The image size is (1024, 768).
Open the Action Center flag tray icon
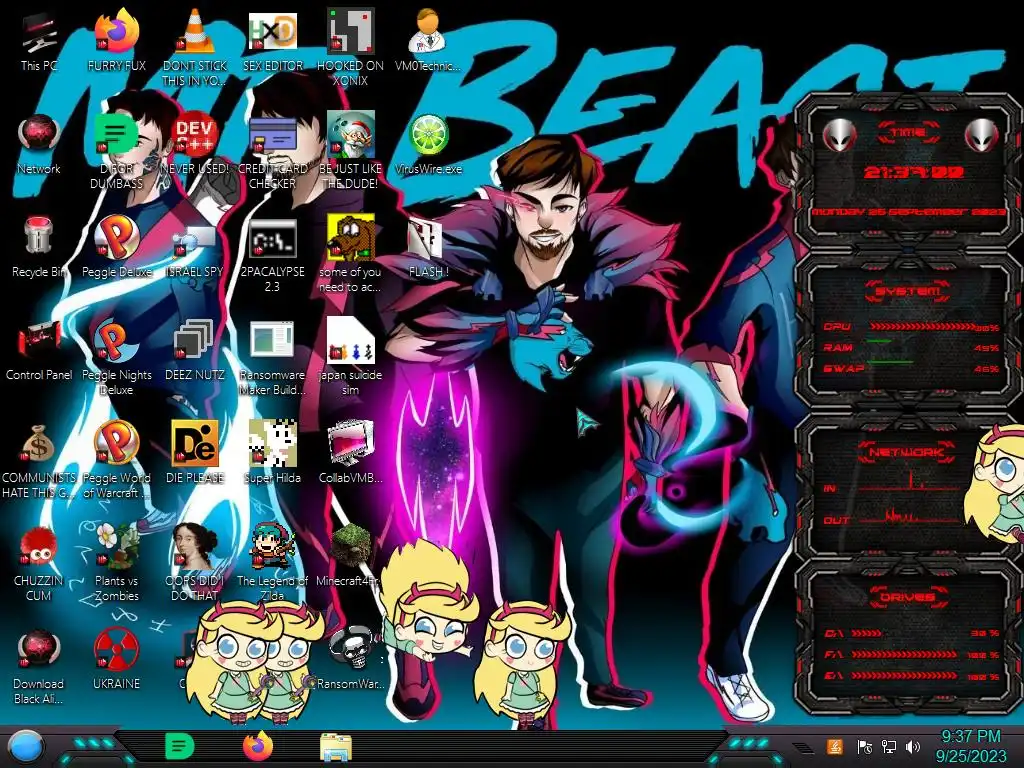865,746
